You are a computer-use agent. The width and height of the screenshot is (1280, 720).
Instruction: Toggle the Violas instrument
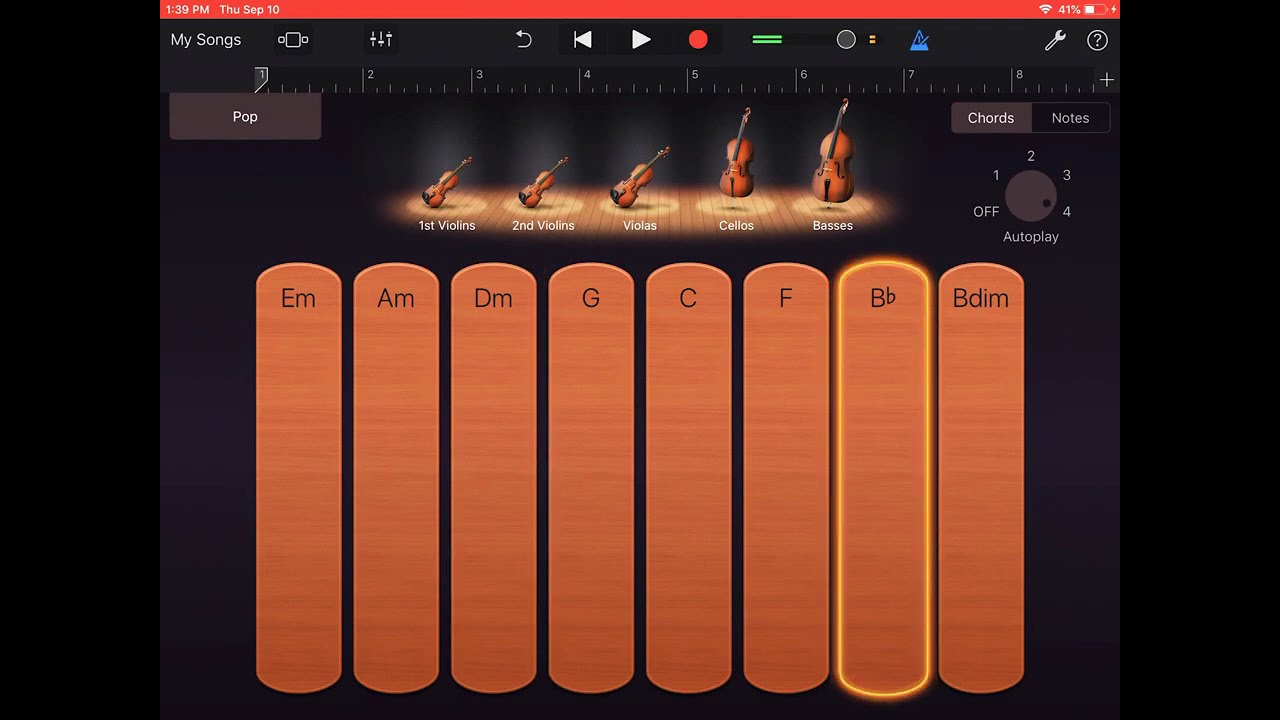point(640,190)
